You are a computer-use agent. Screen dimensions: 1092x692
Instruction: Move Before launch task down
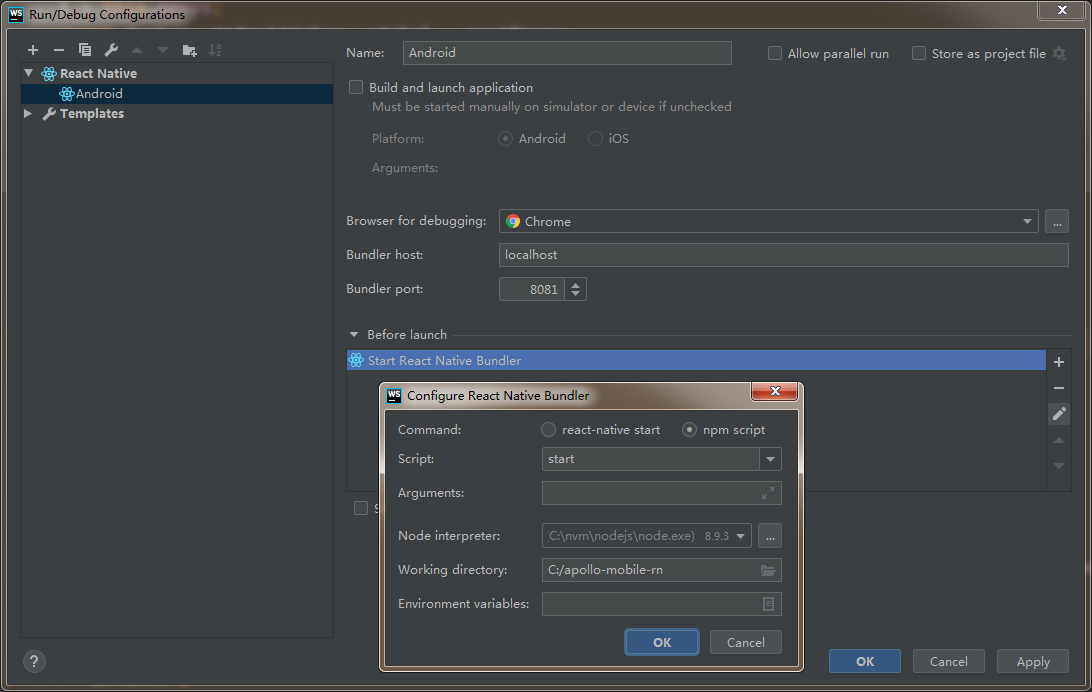1059,466
